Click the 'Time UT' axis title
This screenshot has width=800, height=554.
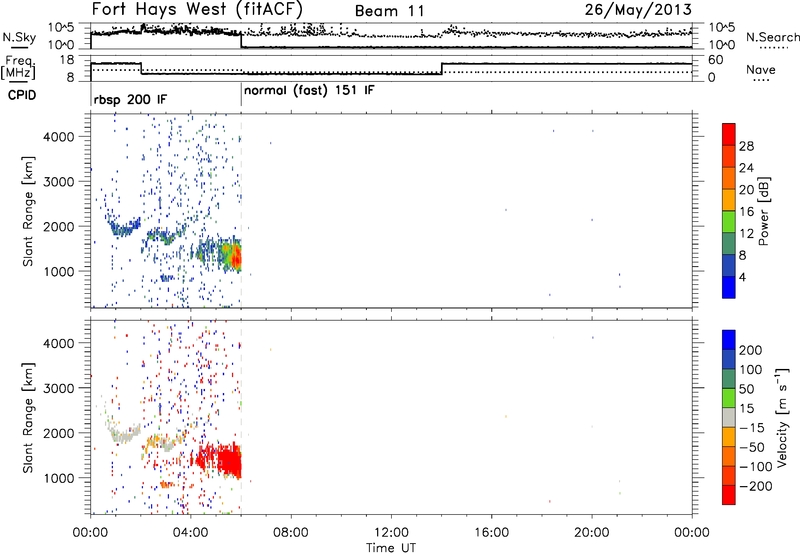coord(391,548)
